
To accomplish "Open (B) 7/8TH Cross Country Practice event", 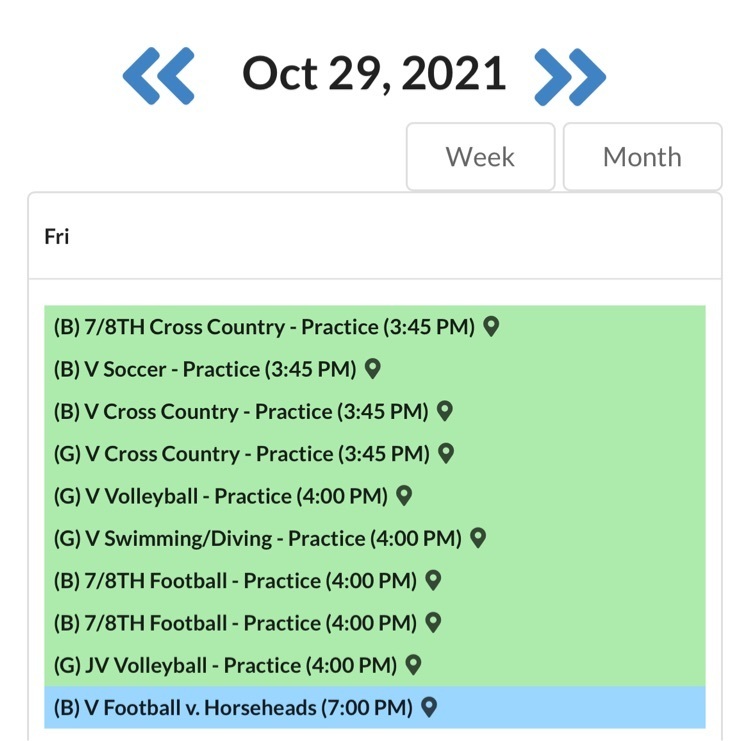I will pyautogui.click(x=264, y=327).
